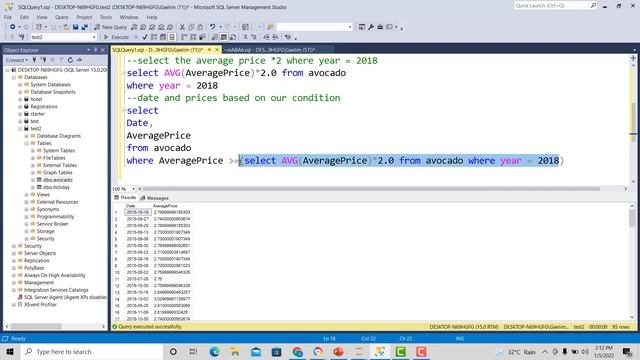Click the editor horizontal scrollbar

(371, 189)
